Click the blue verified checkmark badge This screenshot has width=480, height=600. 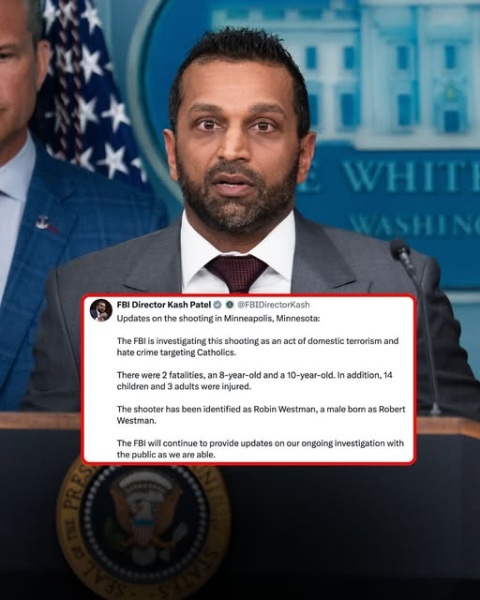point(217,305)
